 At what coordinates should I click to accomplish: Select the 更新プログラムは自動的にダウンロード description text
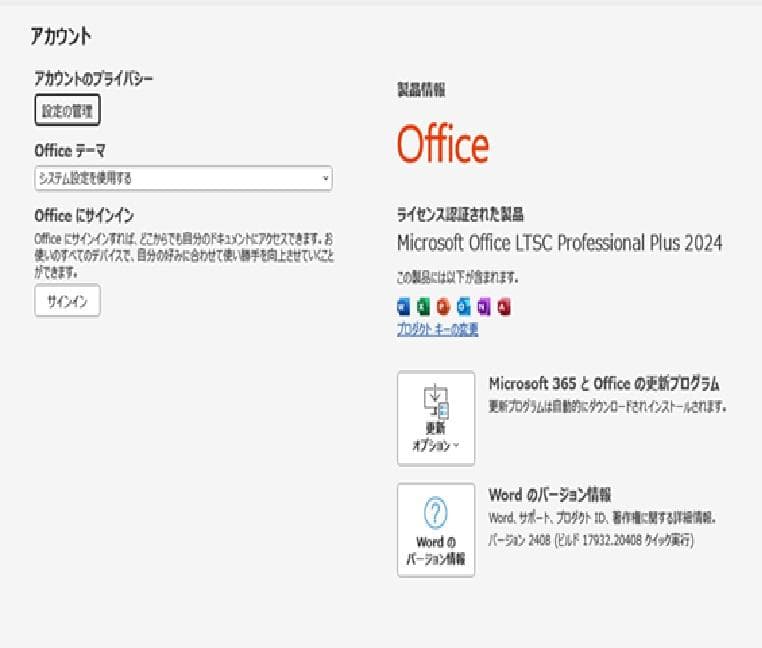click(x=607, y=406)
